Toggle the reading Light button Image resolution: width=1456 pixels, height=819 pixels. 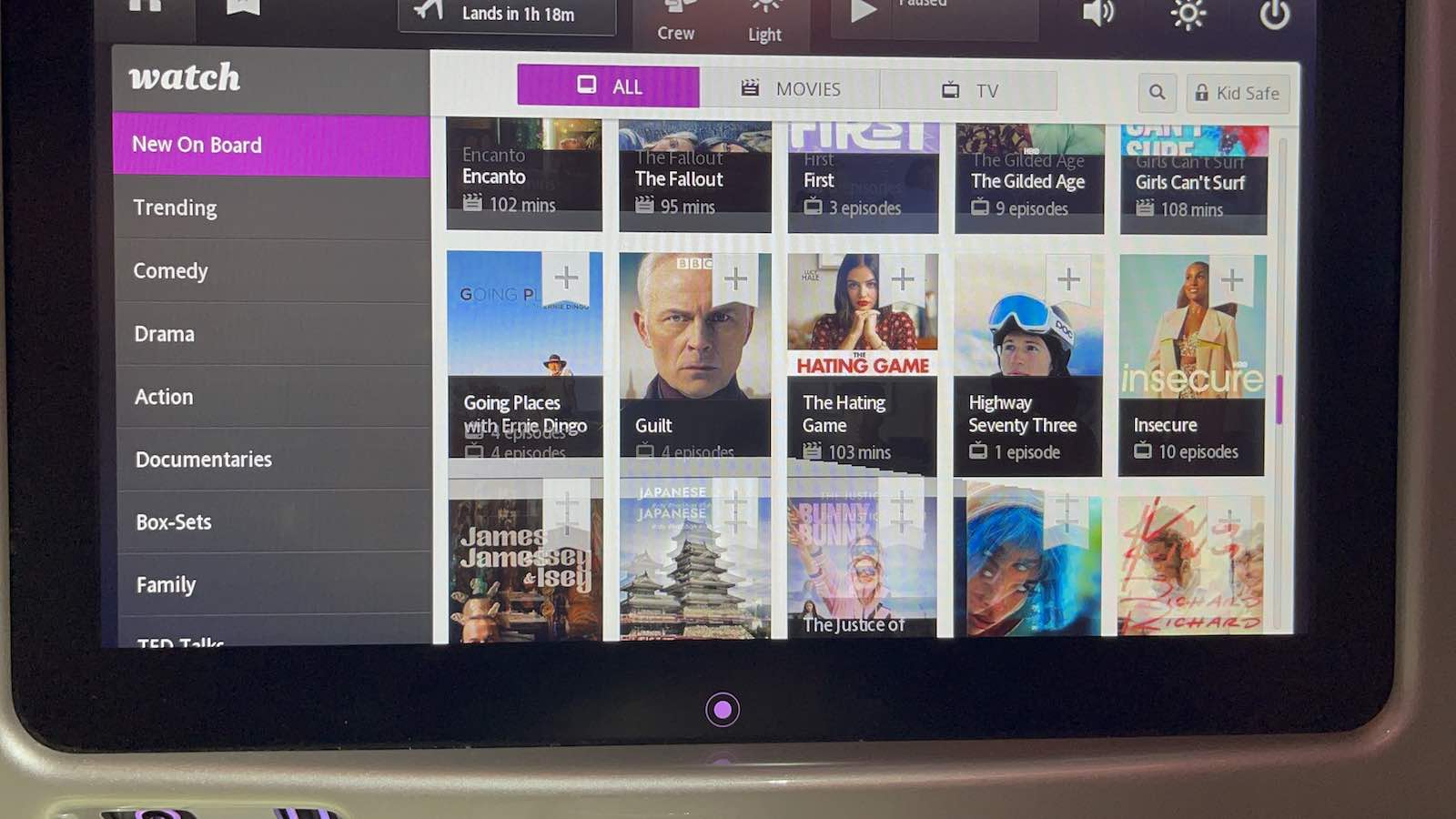764,22
